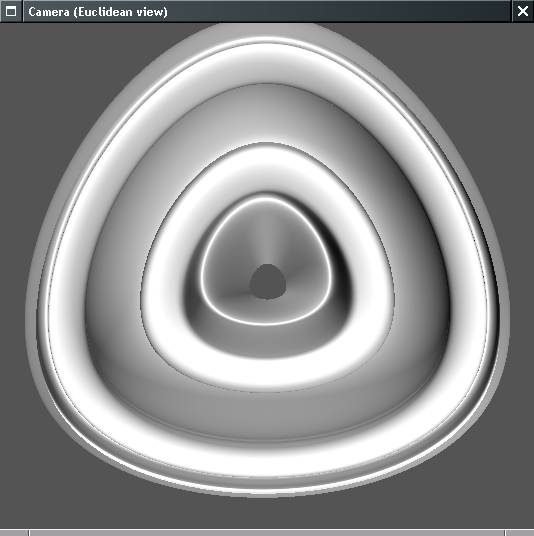
Task: Click the wide middle segment of bottom bar
Action: pyautogui.click(x=267, y=533)
